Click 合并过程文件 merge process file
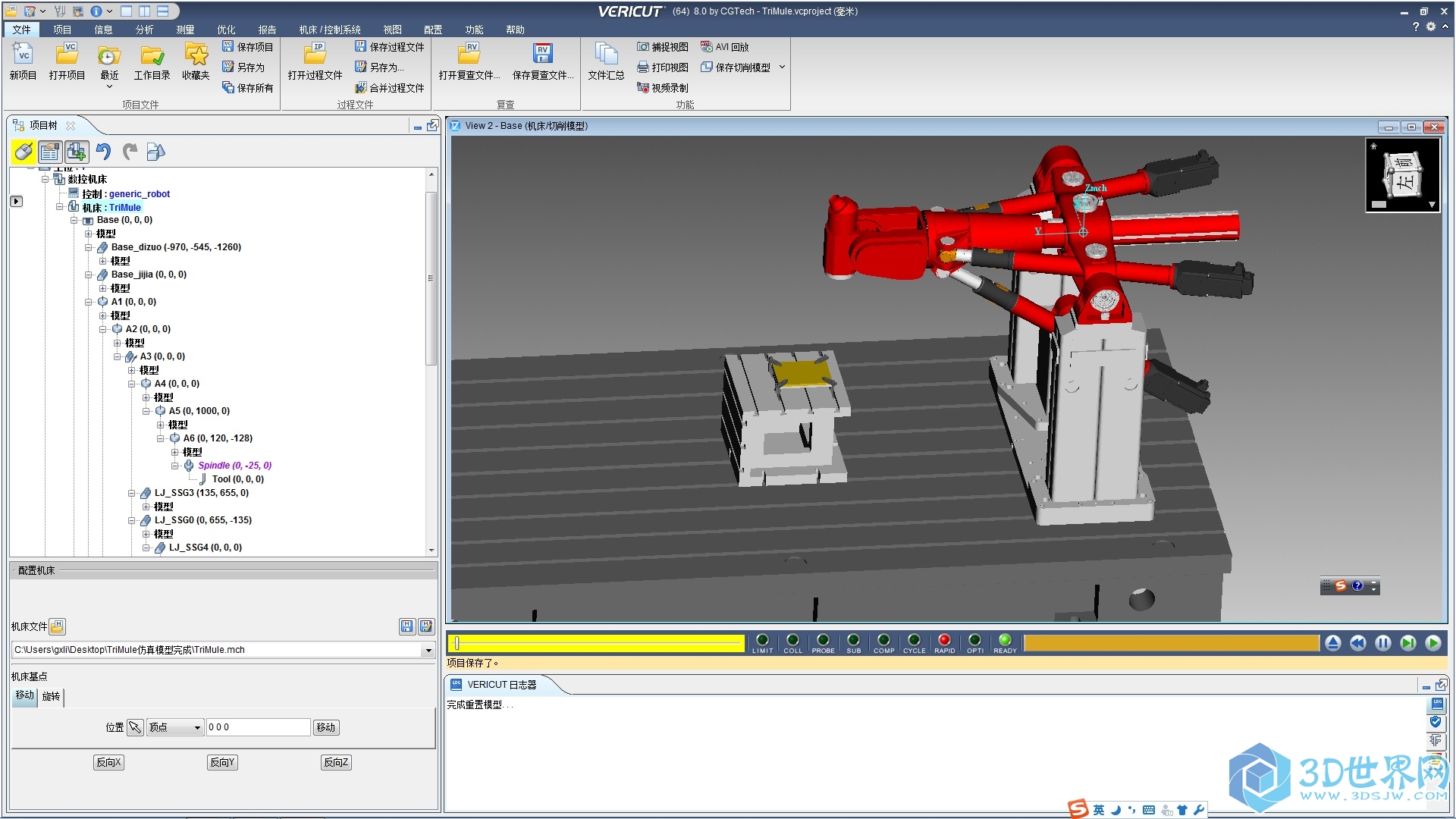1456x819 pixels. pos(389,88)
